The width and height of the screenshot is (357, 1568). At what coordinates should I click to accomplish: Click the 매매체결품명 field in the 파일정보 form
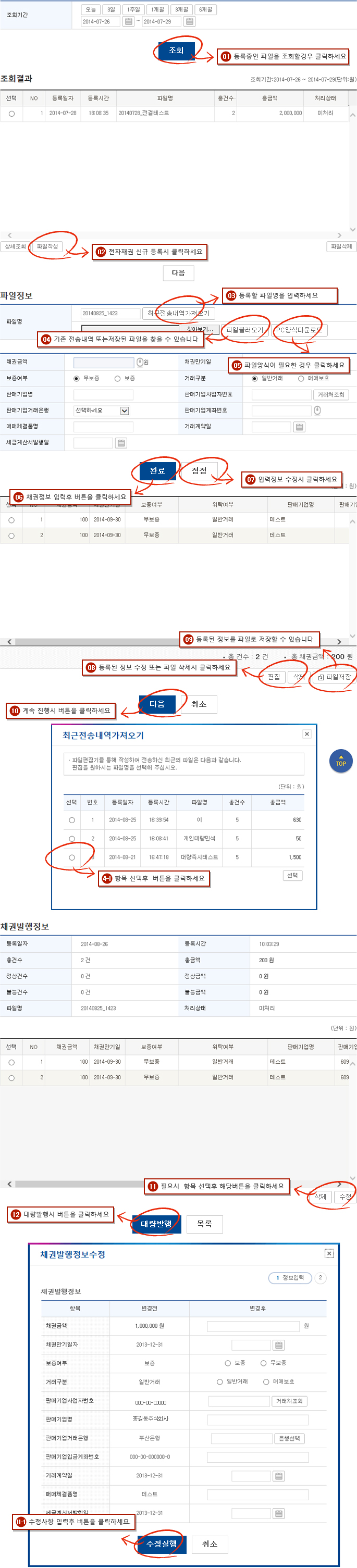tap(104, 427)
